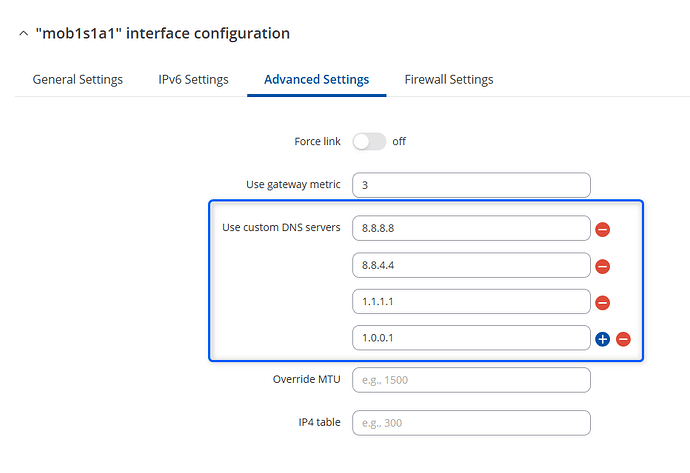Click the "mob1s1a1" interface configuration heading
This screenshot has width=690, height=473.
(163, 33)
